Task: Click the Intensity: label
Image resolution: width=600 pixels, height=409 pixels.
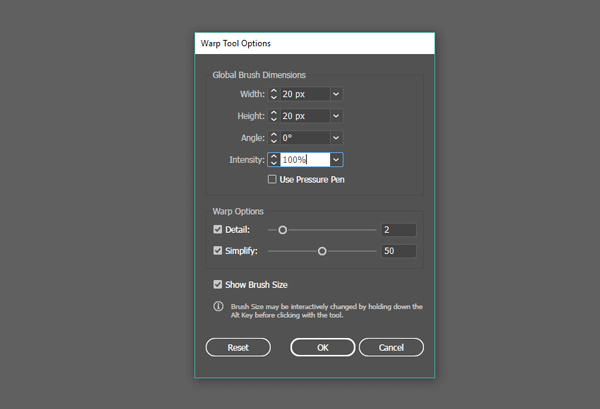Action: (247, 160)
